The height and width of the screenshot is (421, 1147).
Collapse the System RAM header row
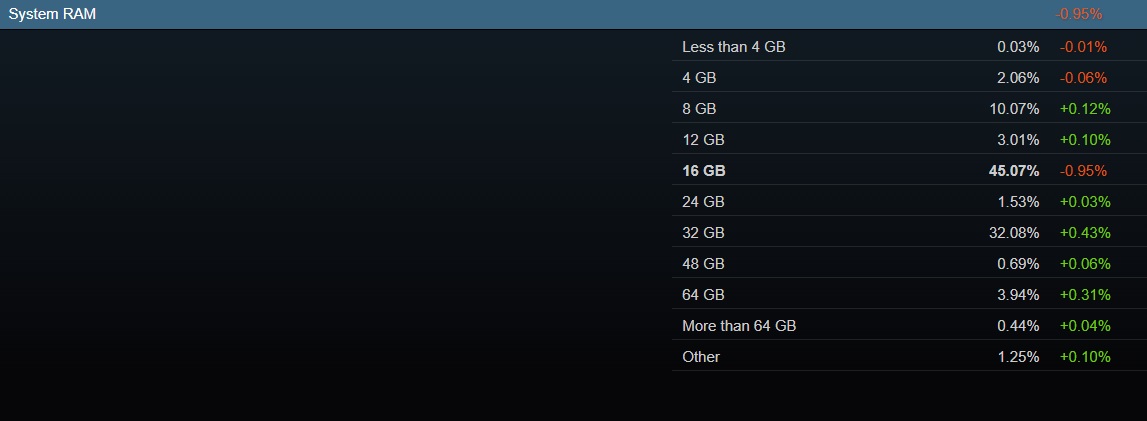[53, 14]
